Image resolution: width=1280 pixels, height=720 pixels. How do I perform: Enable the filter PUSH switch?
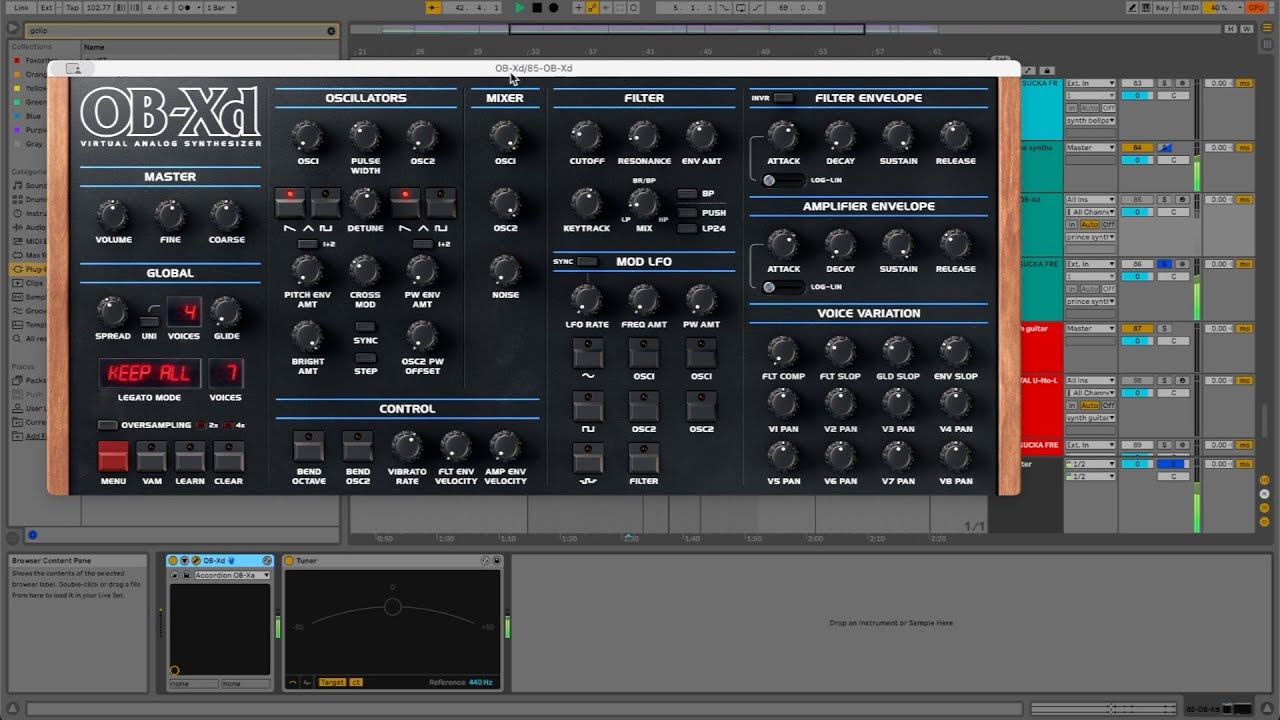pyautogui.click(x=687, y=212)
